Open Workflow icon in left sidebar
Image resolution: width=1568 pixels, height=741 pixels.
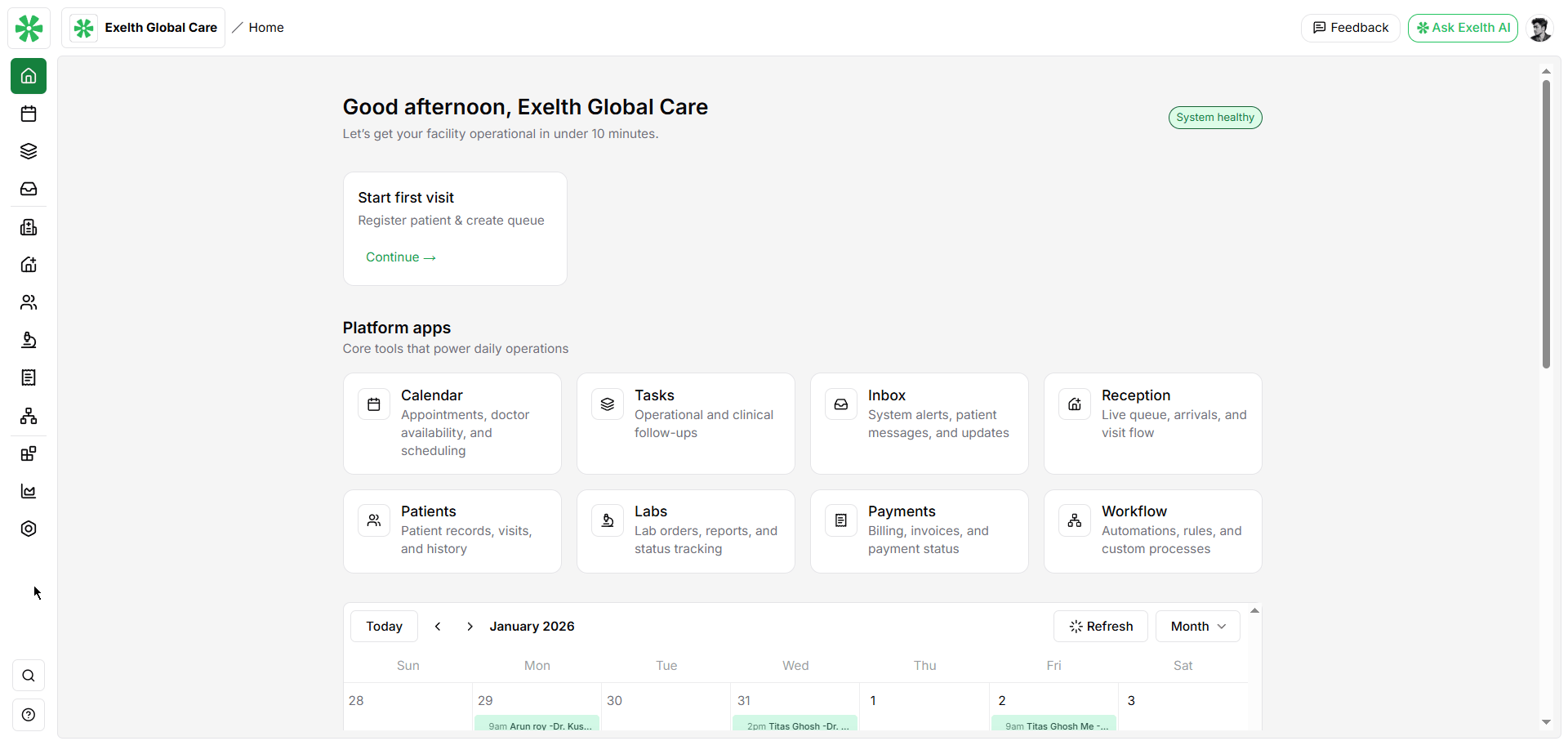click(29, 416)
